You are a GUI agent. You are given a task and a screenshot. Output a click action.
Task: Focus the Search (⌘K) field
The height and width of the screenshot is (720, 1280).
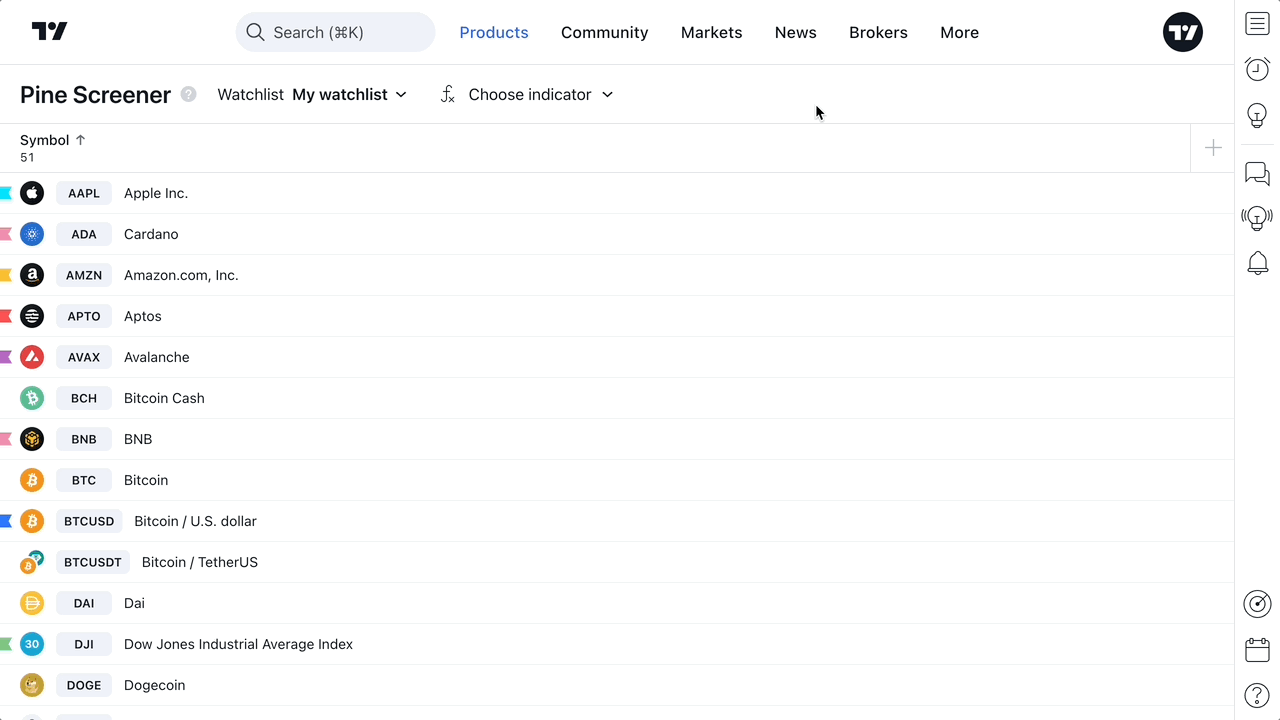pos(336,32)
